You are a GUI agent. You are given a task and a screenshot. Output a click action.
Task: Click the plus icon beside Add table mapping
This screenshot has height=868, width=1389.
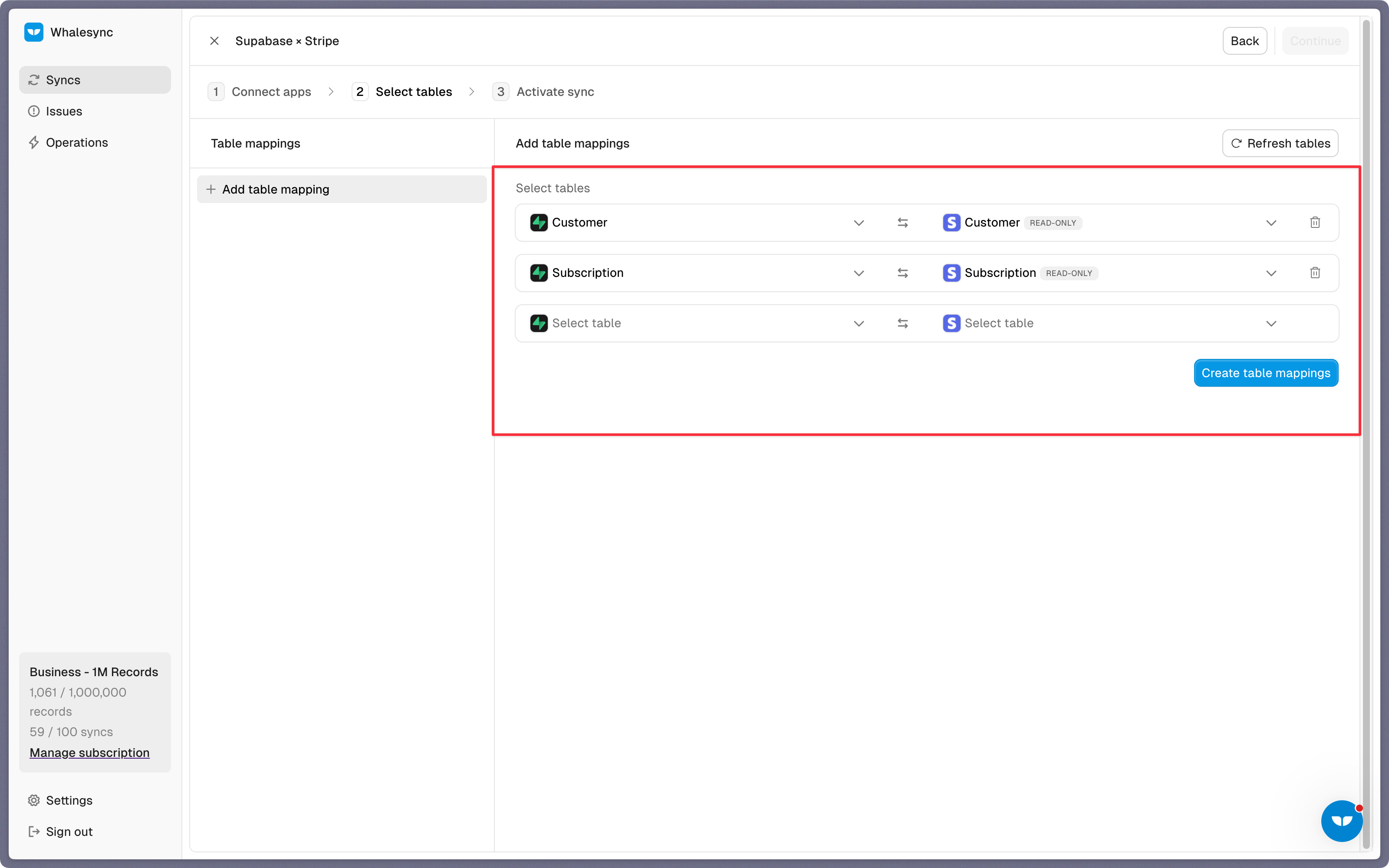coord(211,190)
